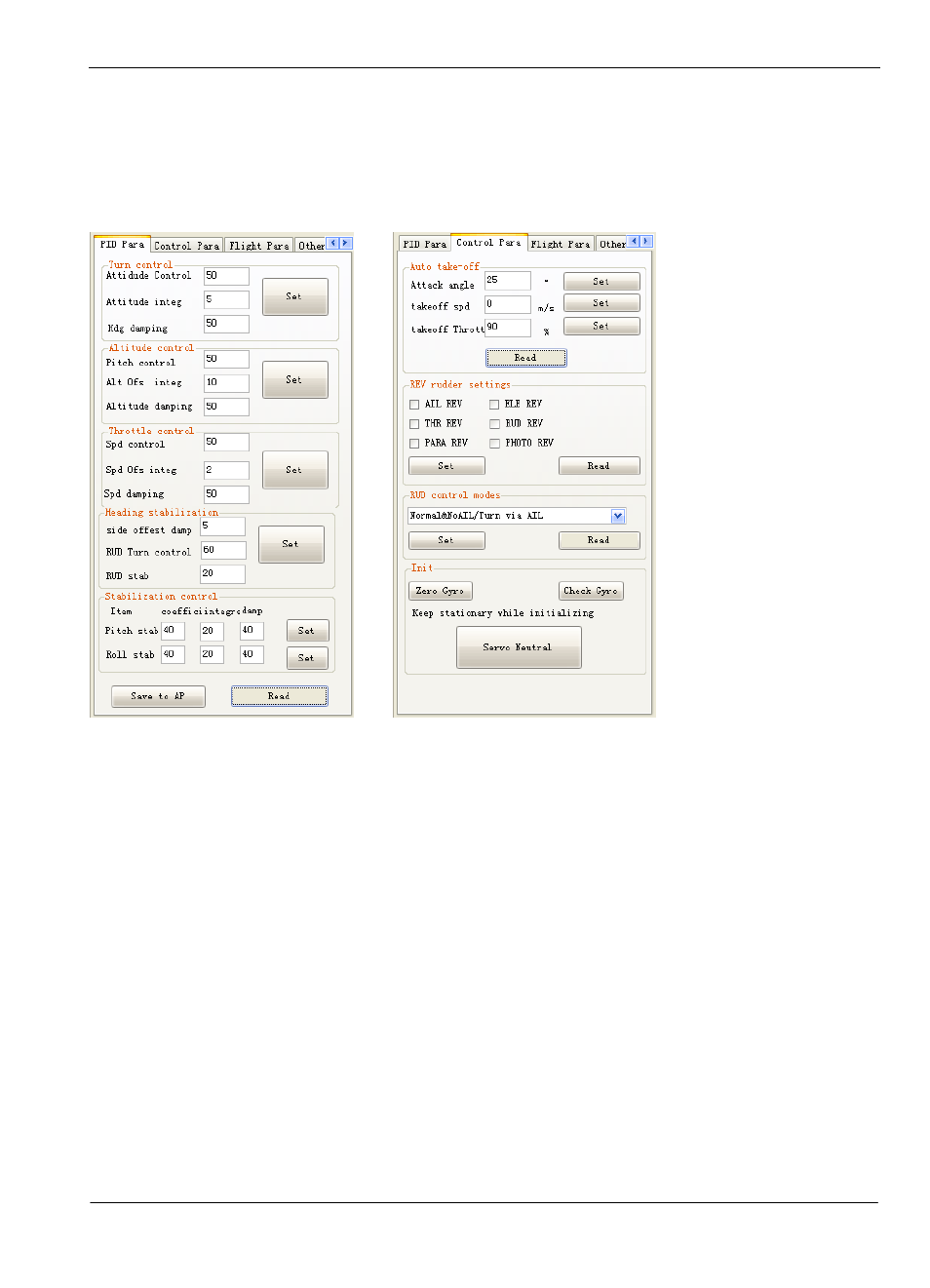Set the takeoff Throttle value
The width and height of the screenshot is (930, 1288).
601,326
